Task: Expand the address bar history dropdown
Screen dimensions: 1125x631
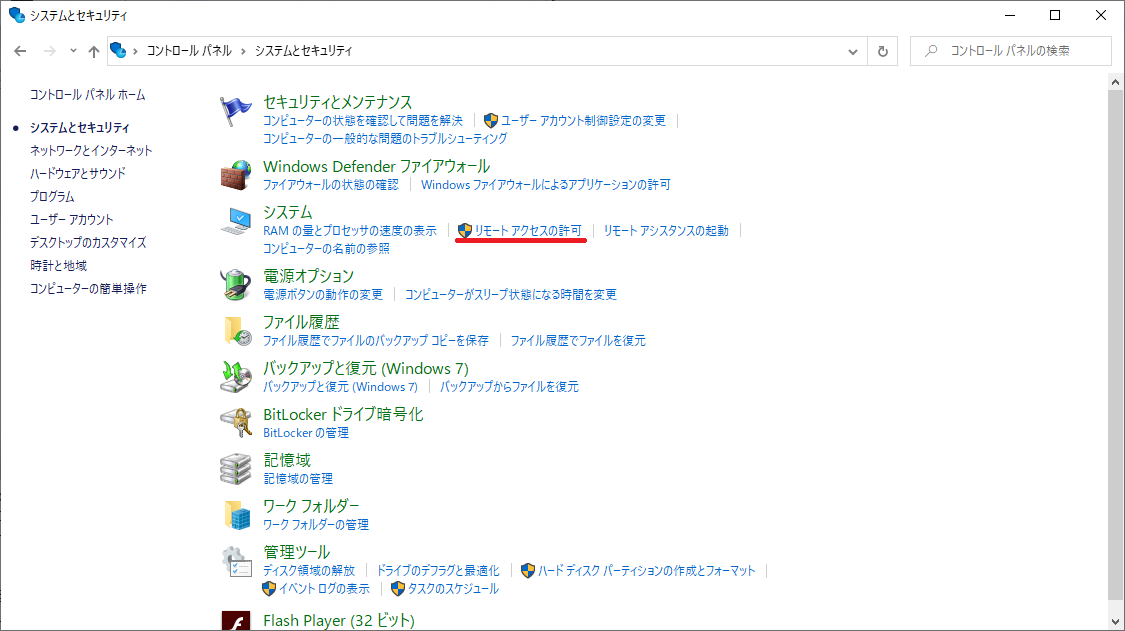Action: [852, 51]
